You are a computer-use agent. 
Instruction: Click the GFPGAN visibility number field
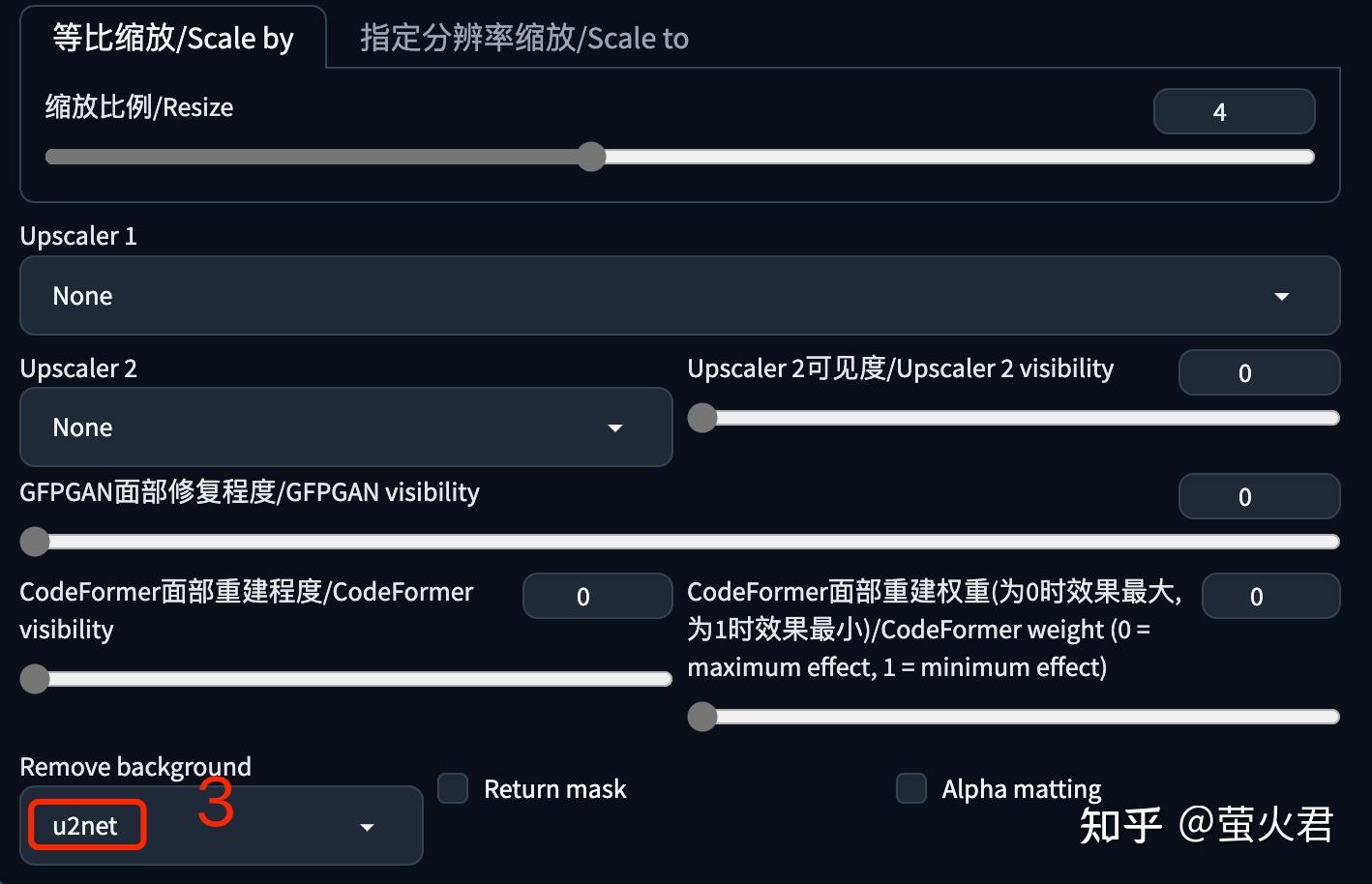point(1259,495)
